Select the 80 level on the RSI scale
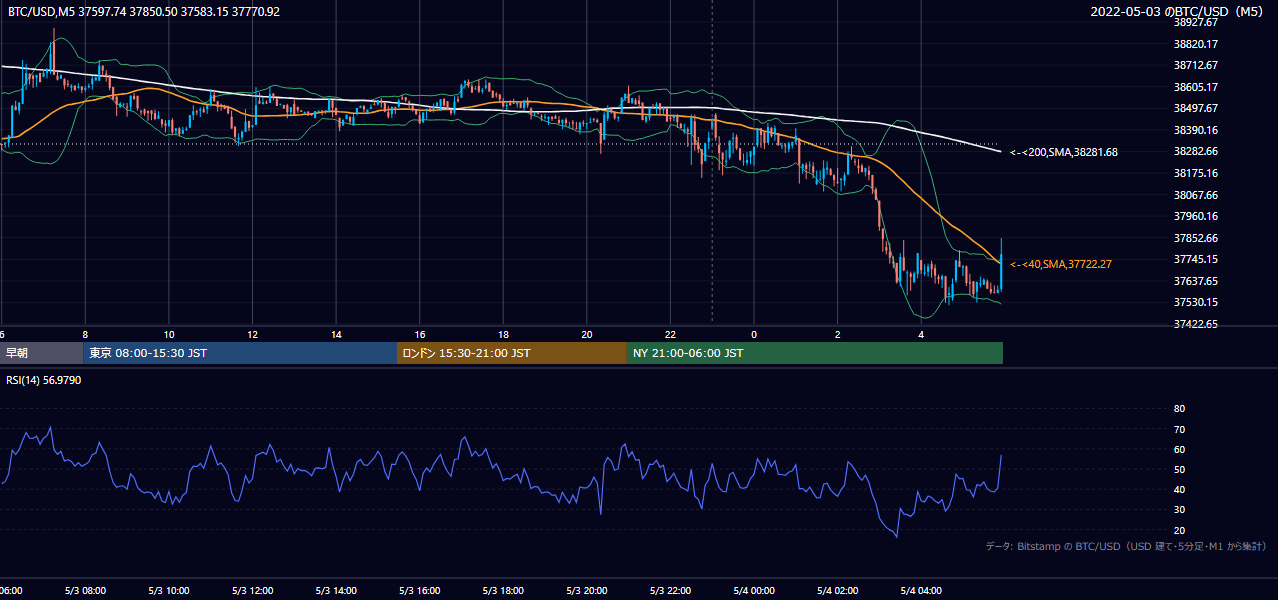 tap(1179, 409)
